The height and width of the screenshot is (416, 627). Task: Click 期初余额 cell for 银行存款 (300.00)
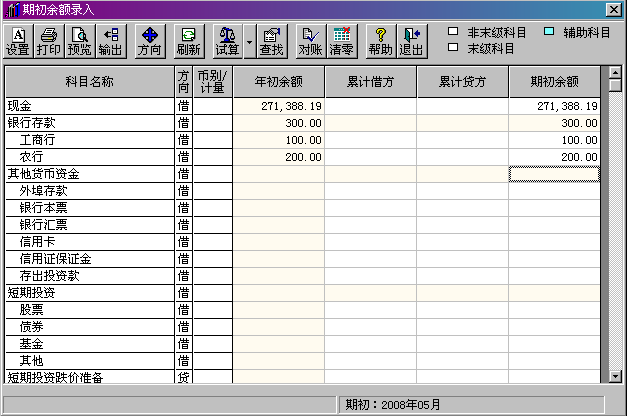pos(555,123)
